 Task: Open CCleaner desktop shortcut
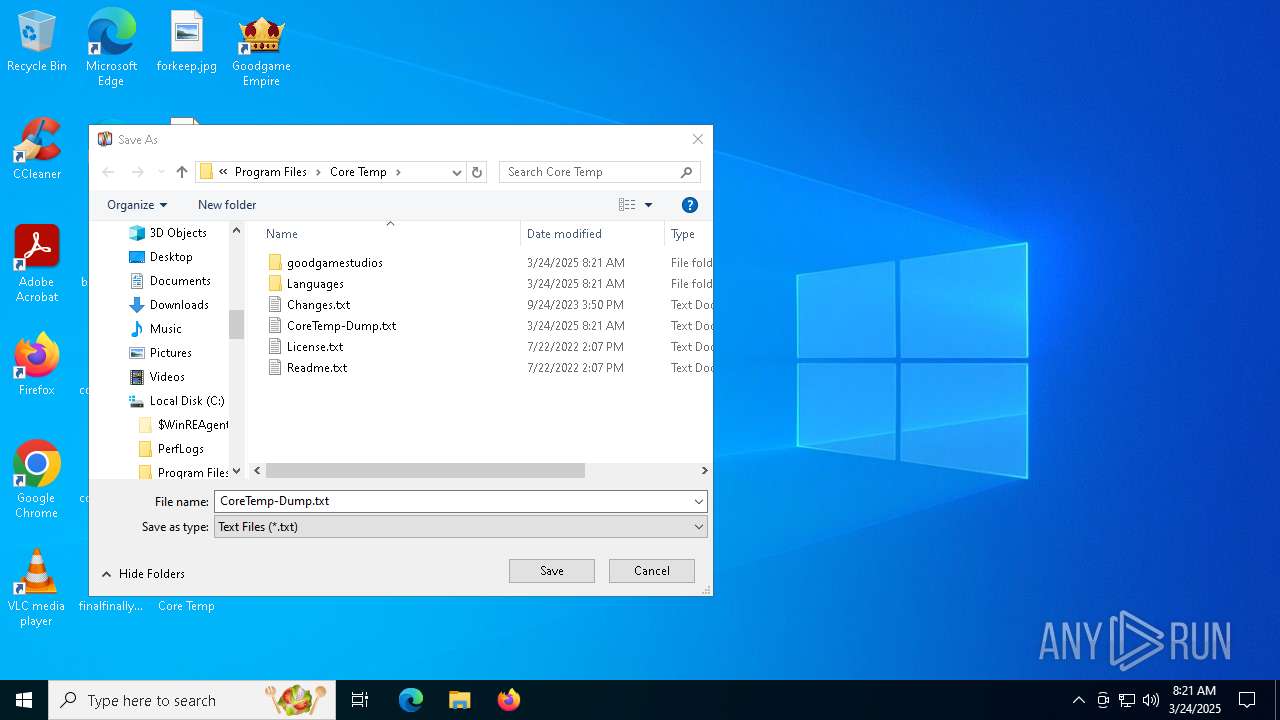click(37, 149)
